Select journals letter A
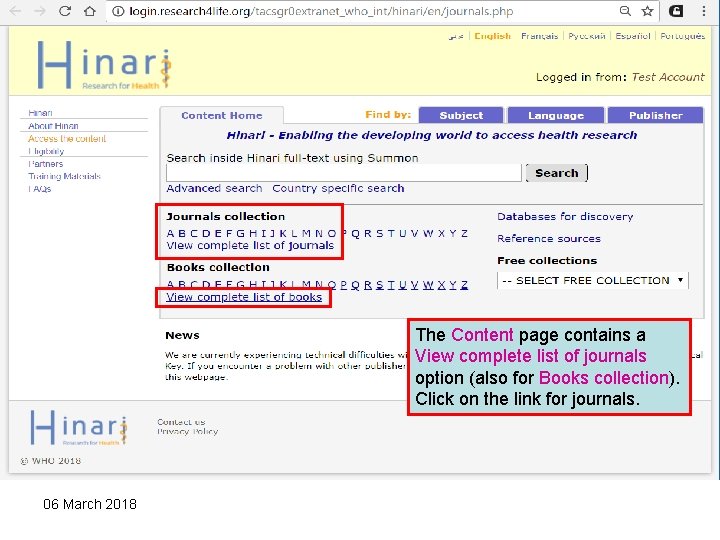 [x=170, y=233]
